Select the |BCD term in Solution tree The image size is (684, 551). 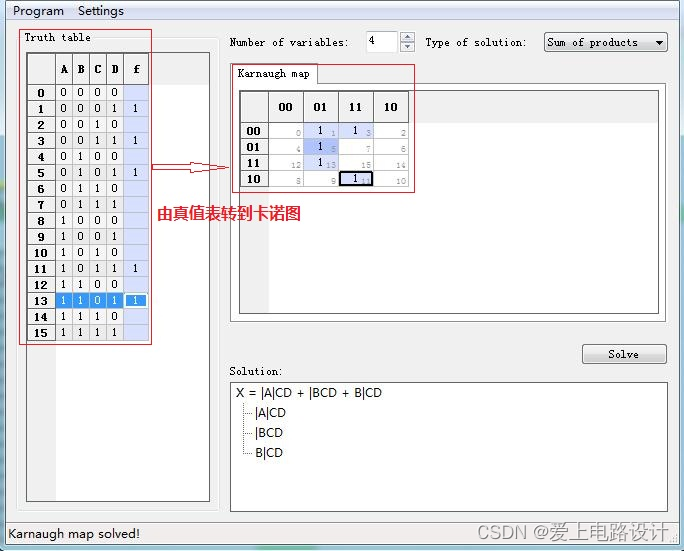click(x=269, y=433)
